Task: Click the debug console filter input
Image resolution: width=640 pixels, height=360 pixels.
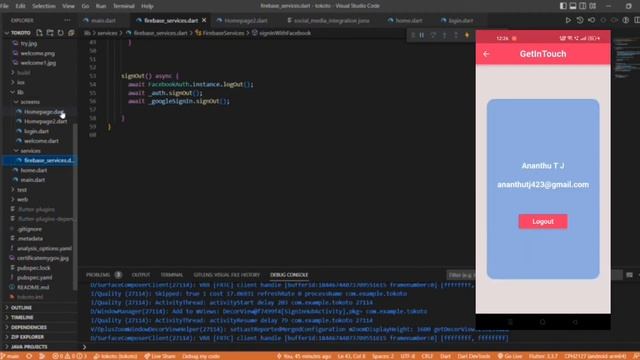Action: [461, 275]
